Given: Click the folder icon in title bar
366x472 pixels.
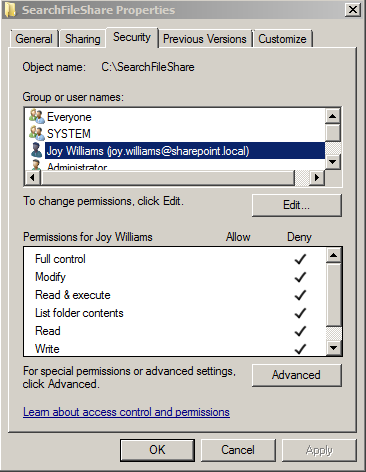Looking at the screenshot, I should click(x=10, y=9).
